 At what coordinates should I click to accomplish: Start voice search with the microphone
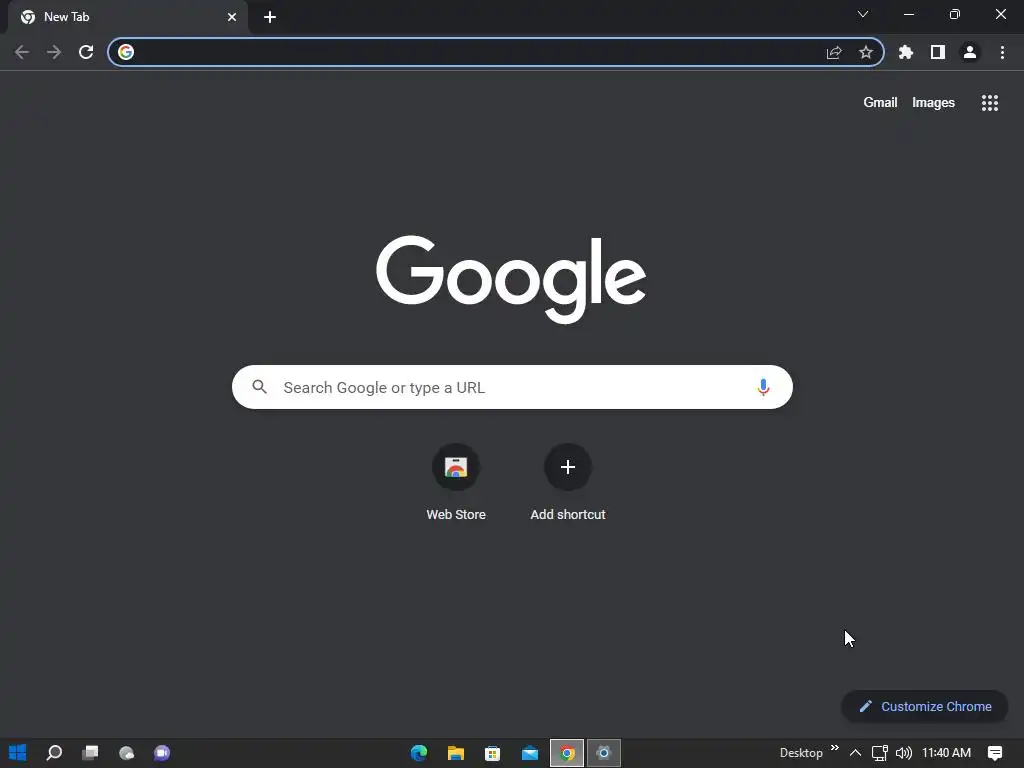point(763,387)
